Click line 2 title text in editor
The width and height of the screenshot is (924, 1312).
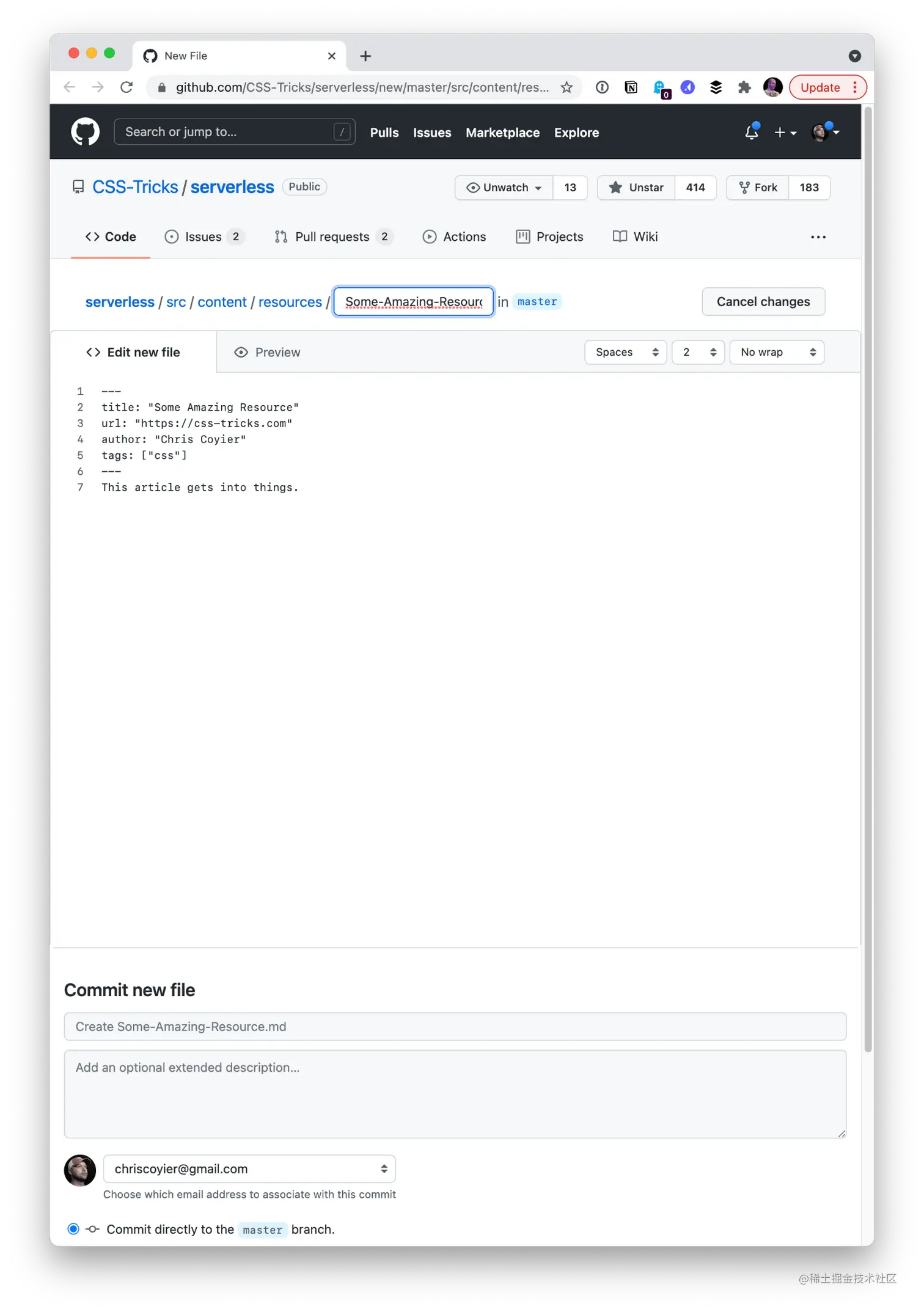[200, 408]
